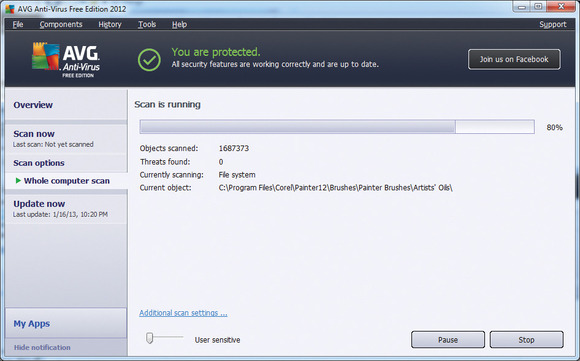Image resolution: width=580 pixels, height=361 pixels.
Task: Click the green protected checkmark icon
Action: (x=149, y=60)
